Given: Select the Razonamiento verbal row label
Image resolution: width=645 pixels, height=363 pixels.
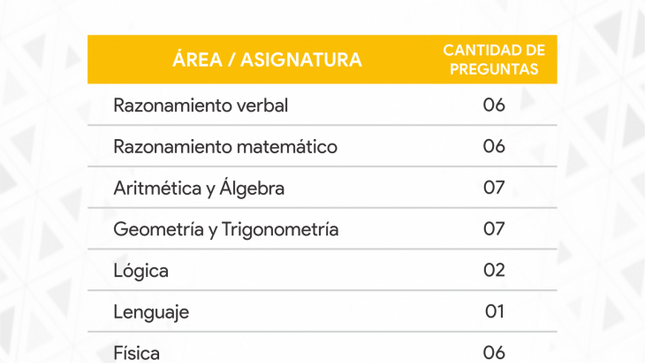Looking at the screenshot, I should pyautogui.click(x=201, y=105).
